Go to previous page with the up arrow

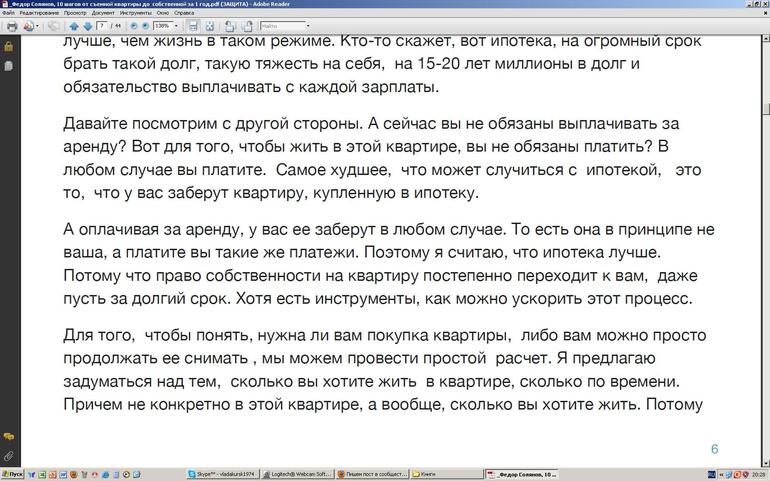pos(73,25)
